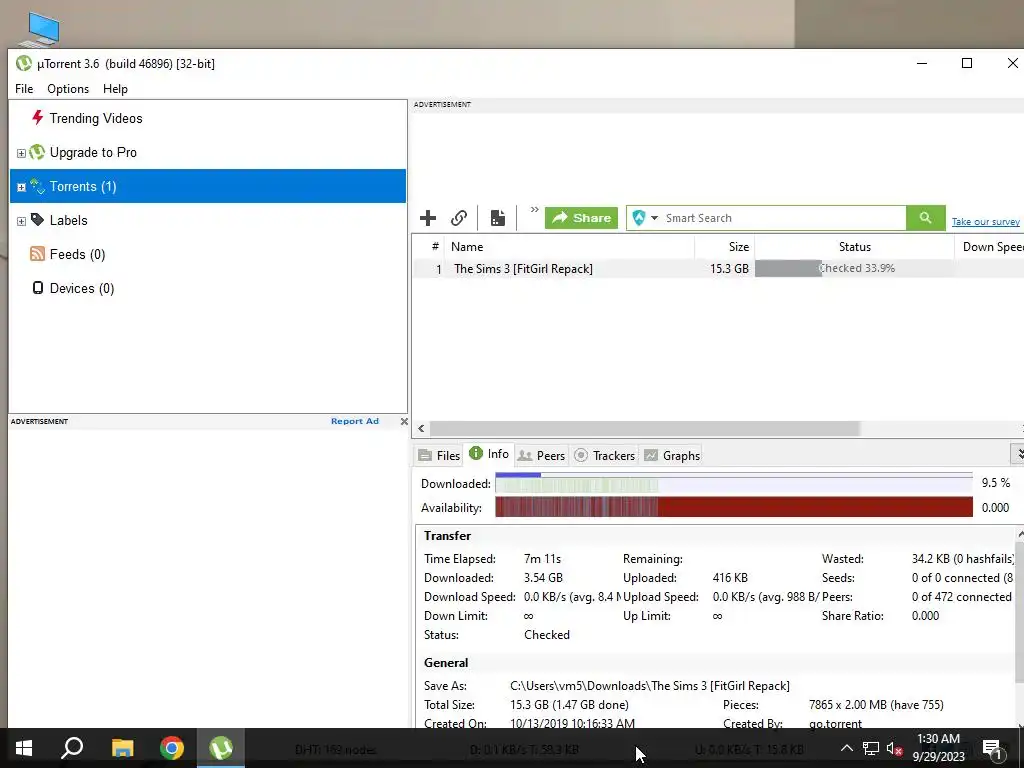Close the sidebar advertisement panel
This screenshot has height=768, width=1024.
point(404,421)
